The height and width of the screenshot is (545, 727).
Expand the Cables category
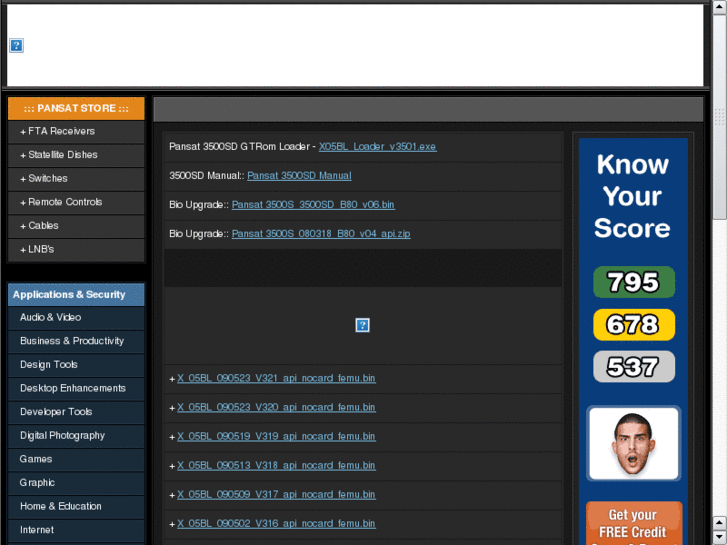76,226
